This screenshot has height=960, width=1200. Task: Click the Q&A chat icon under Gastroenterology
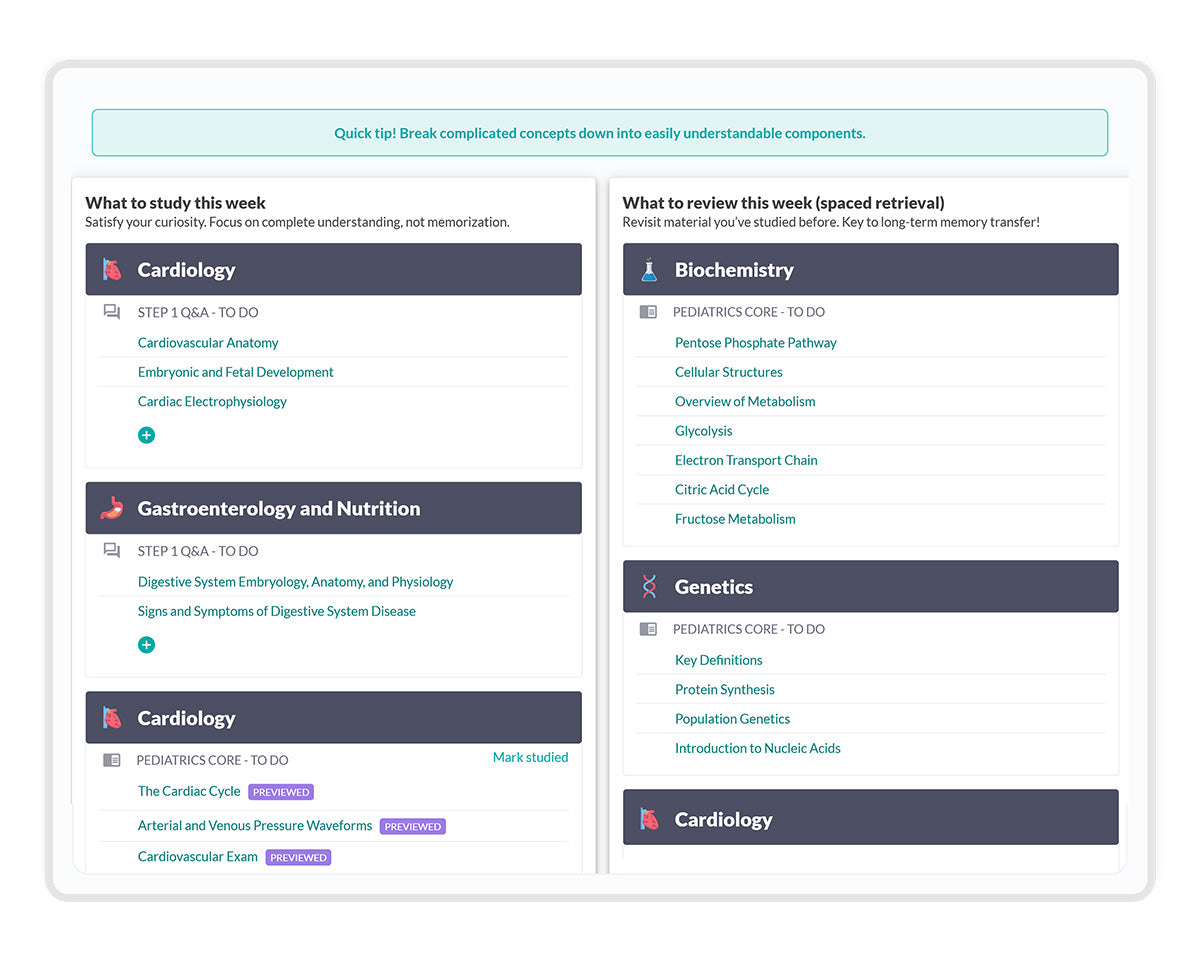coord(112,551)
